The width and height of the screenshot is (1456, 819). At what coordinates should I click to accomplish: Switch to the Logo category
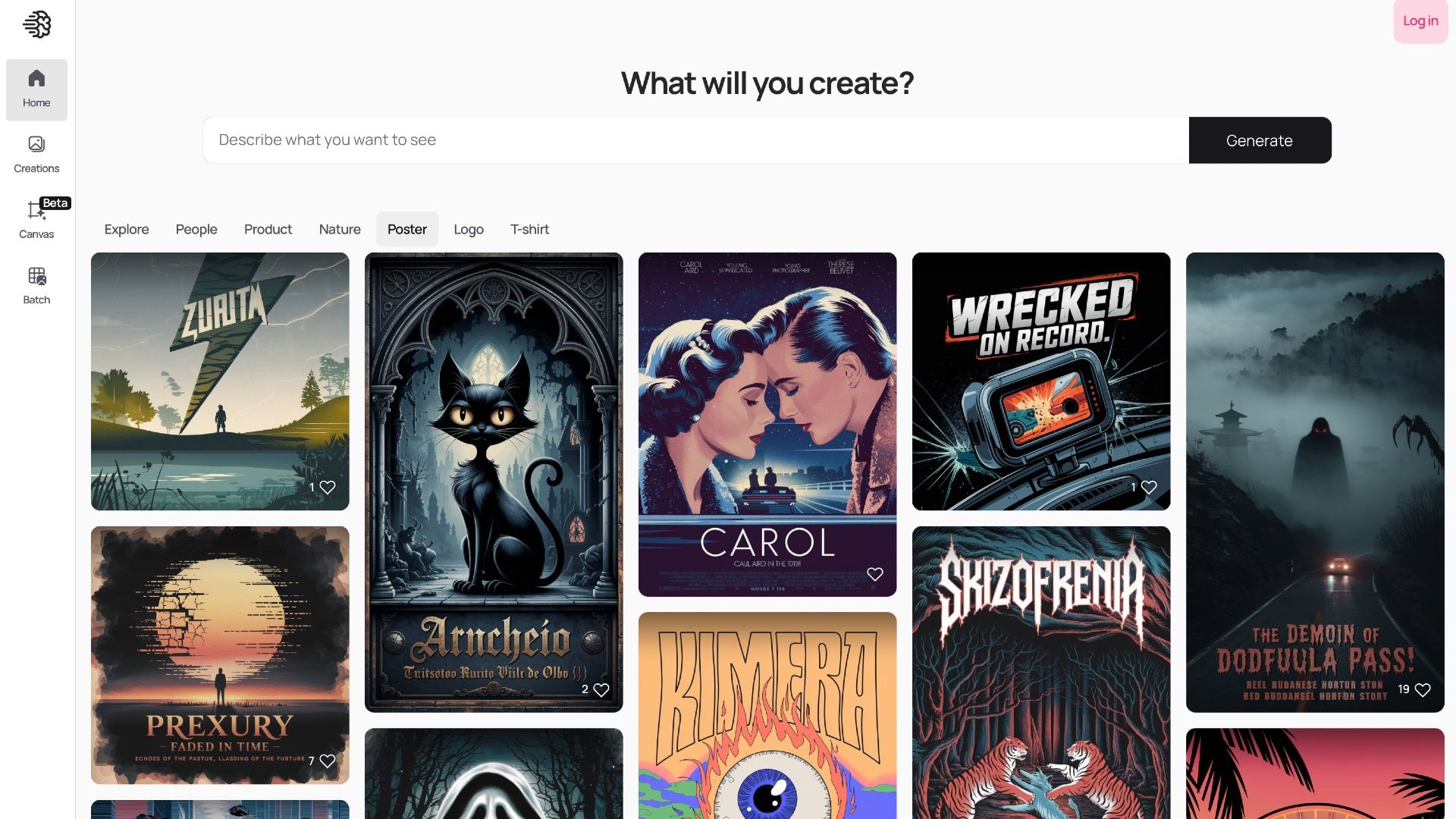pos(469,229)
